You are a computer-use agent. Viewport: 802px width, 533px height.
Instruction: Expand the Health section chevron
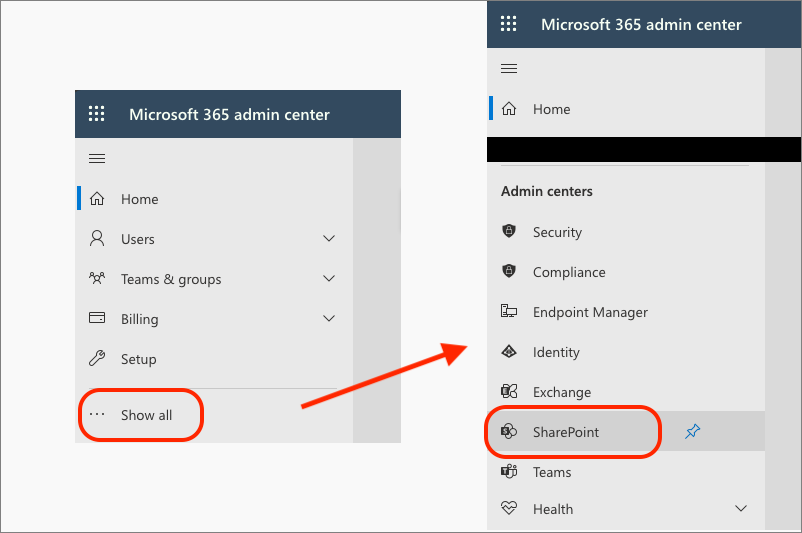(x=741, y=508)
